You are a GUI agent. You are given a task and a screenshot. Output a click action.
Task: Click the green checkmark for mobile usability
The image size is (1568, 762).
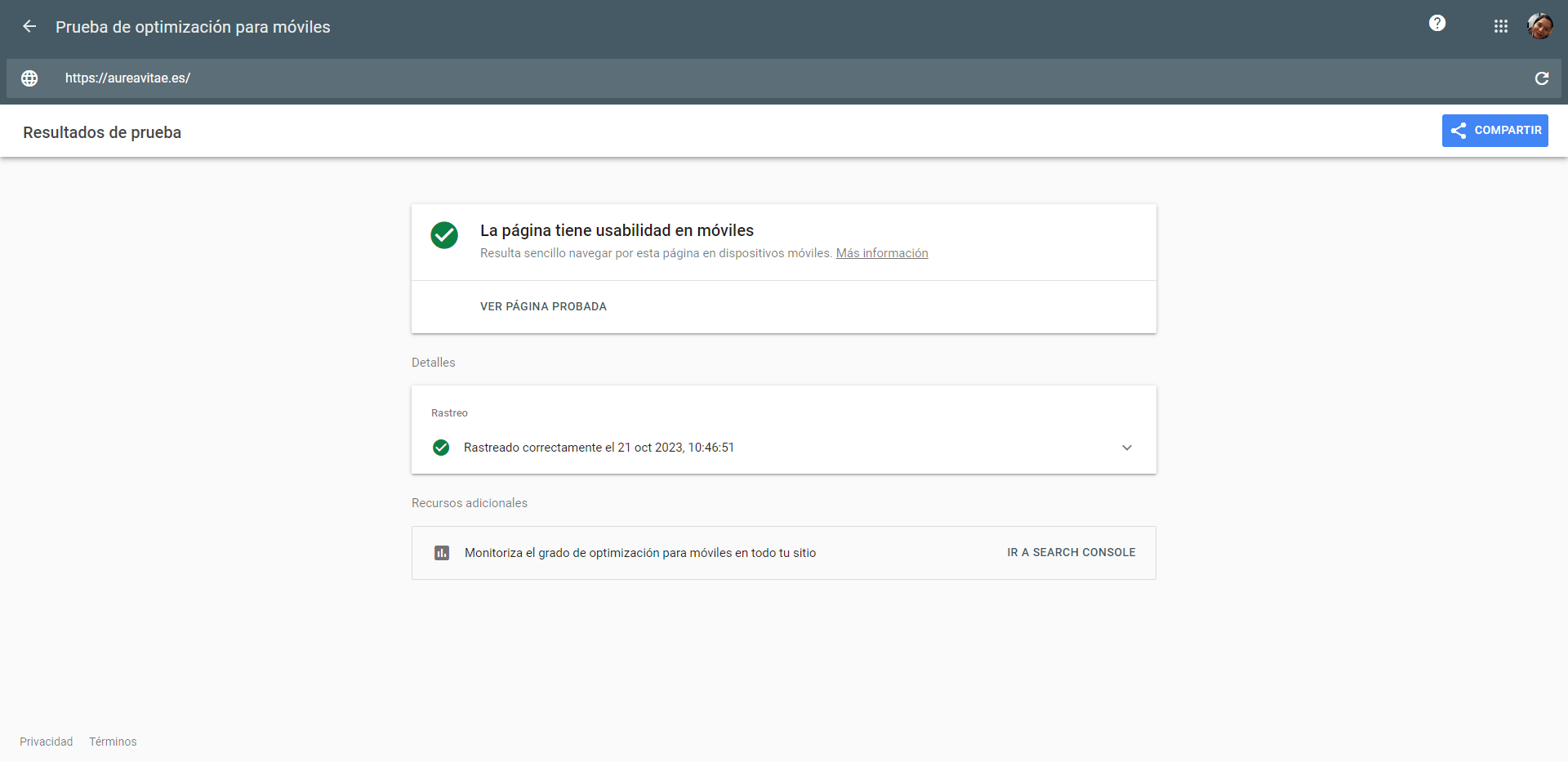point(444,235)
